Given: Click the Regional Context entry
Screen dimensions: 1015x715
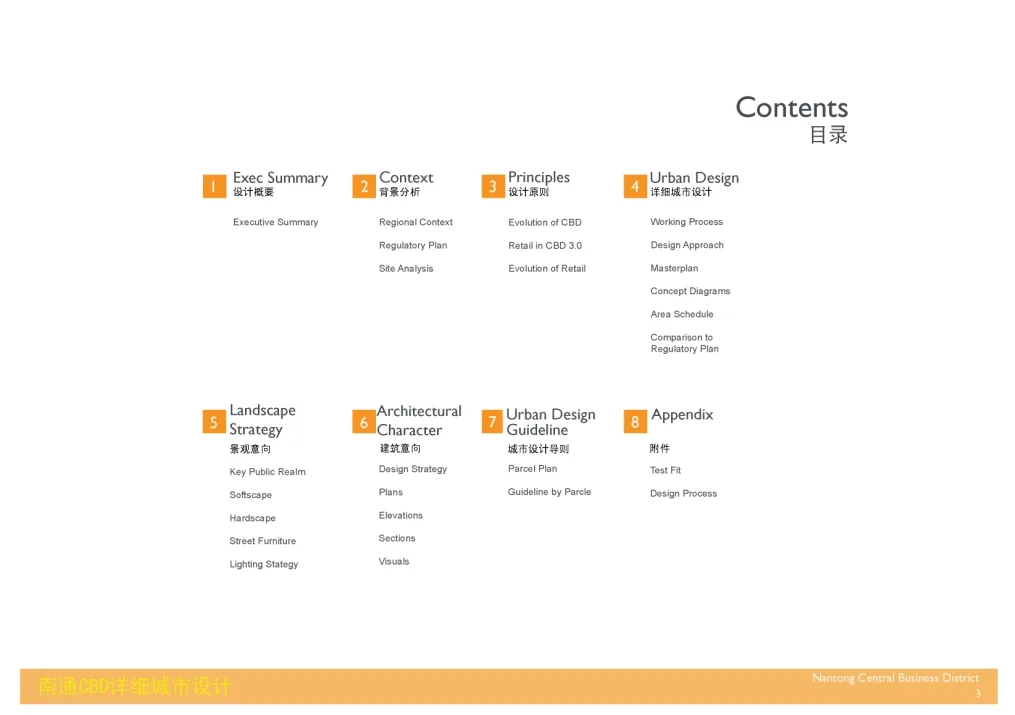Looking at the screenshot, I should 416,222.
